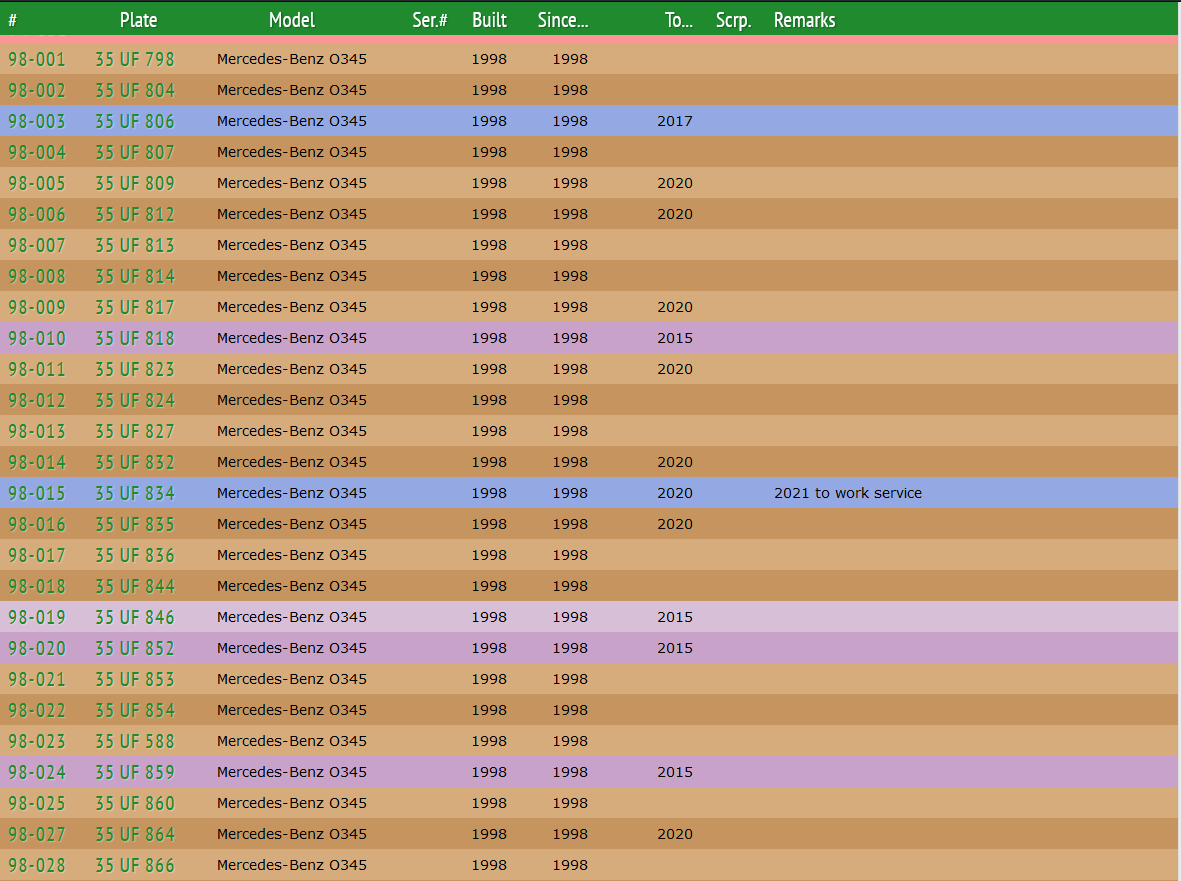Open fleet number 98-018 link
Image resolution: width=1181 pixels, height=881 pixels.
tap(37, 587)
